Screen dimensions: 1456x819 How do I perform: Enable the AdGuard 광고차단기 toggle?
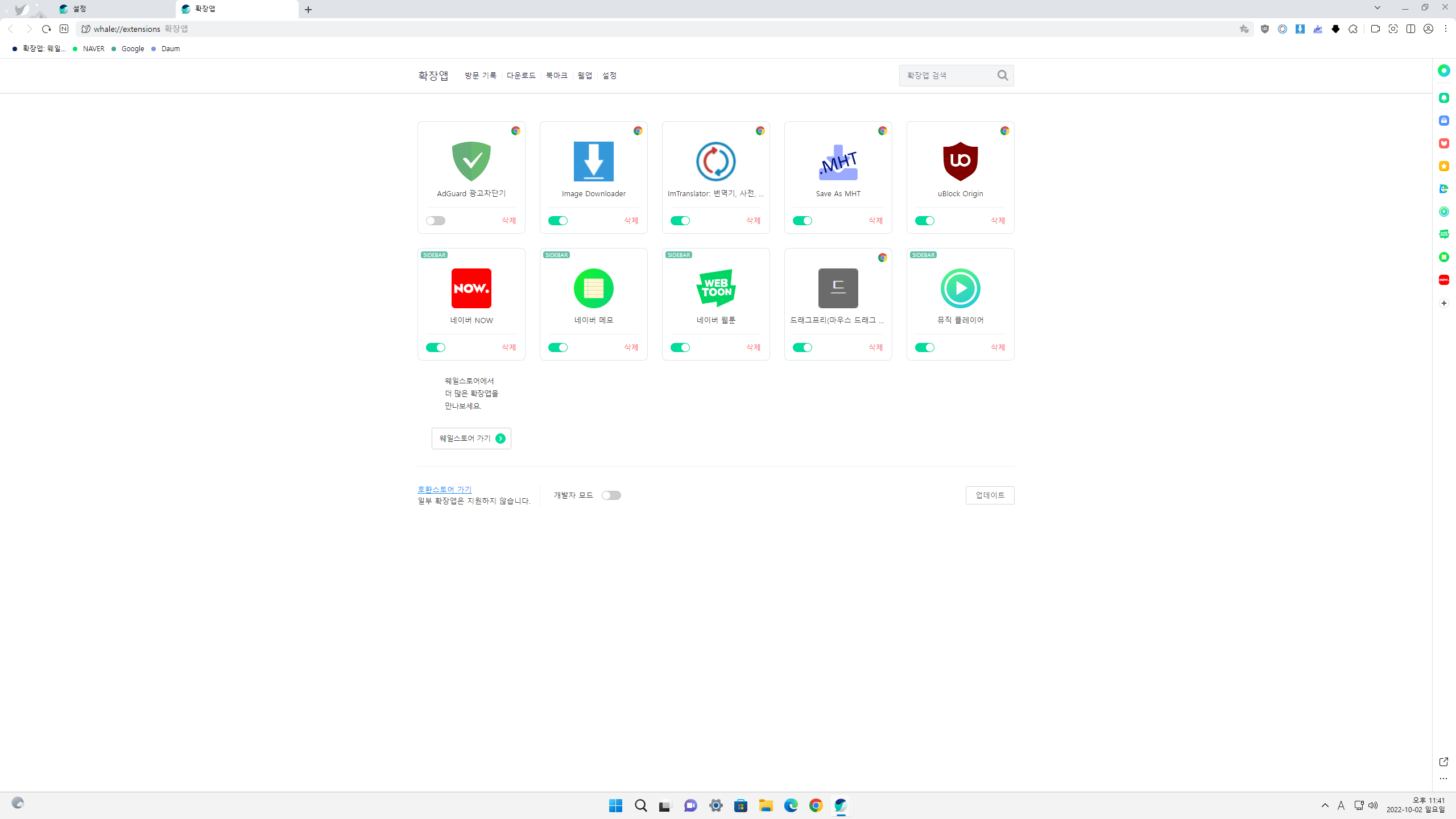436,221
